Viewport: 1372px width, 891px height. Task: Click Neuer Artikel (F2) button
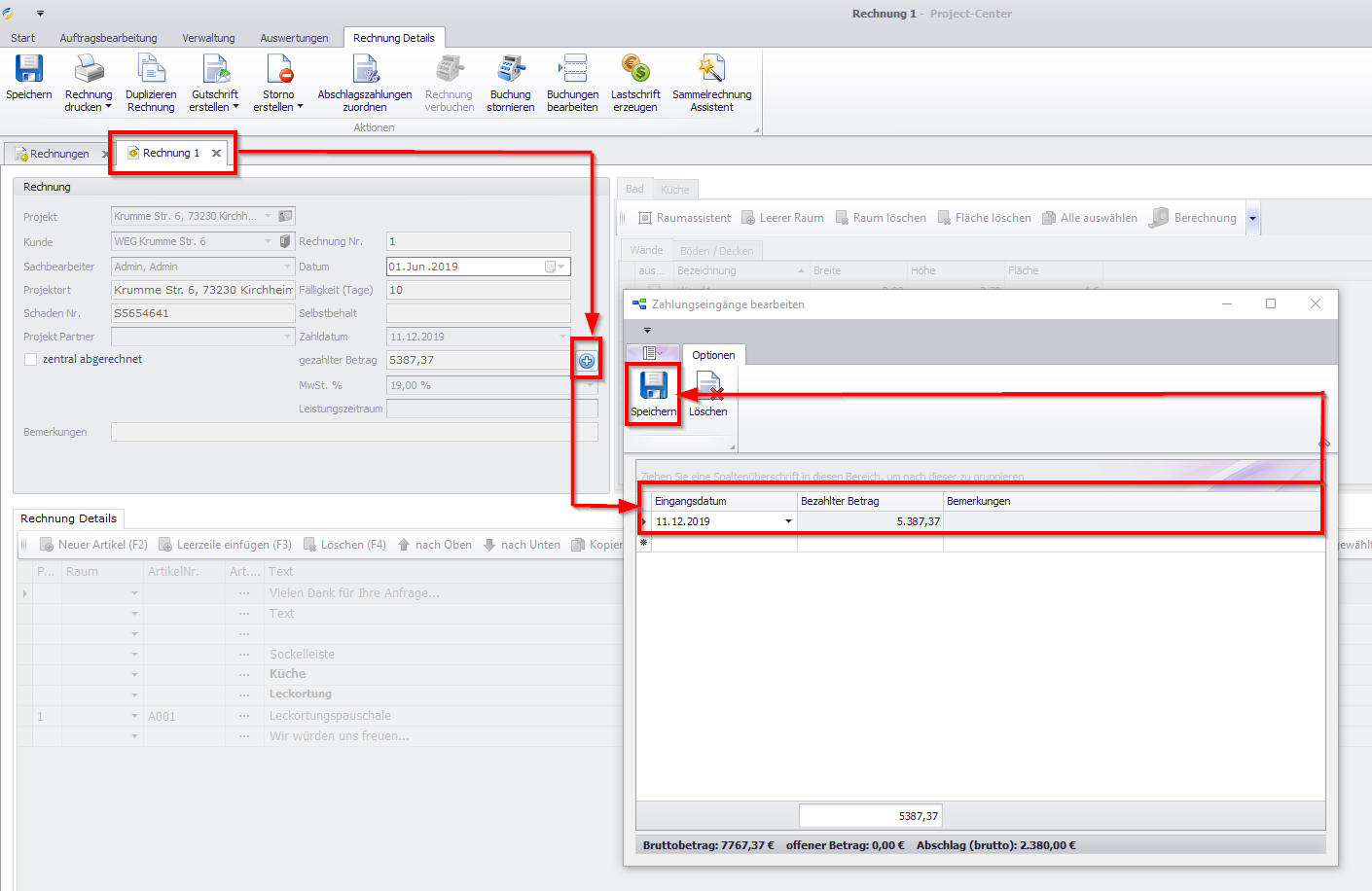tap(93, 545)
